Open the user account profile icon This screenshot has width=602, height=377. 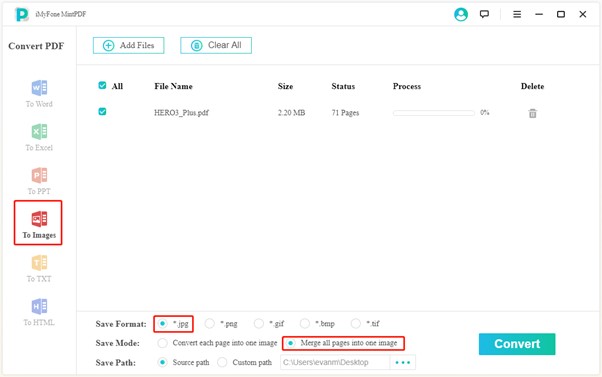tap(461, 15)
